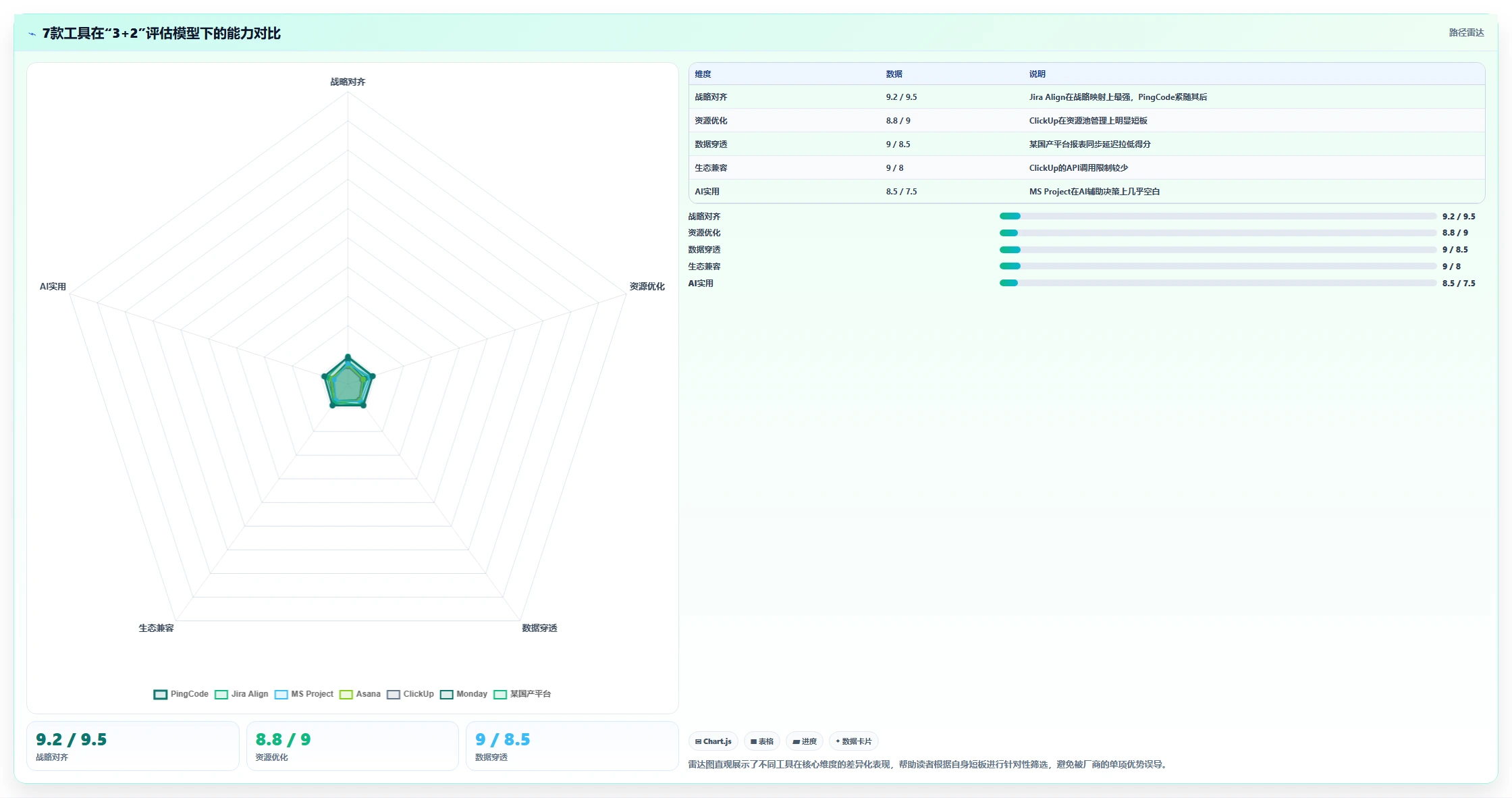Select the 战略对齐 table row label

tap(711, 97)
